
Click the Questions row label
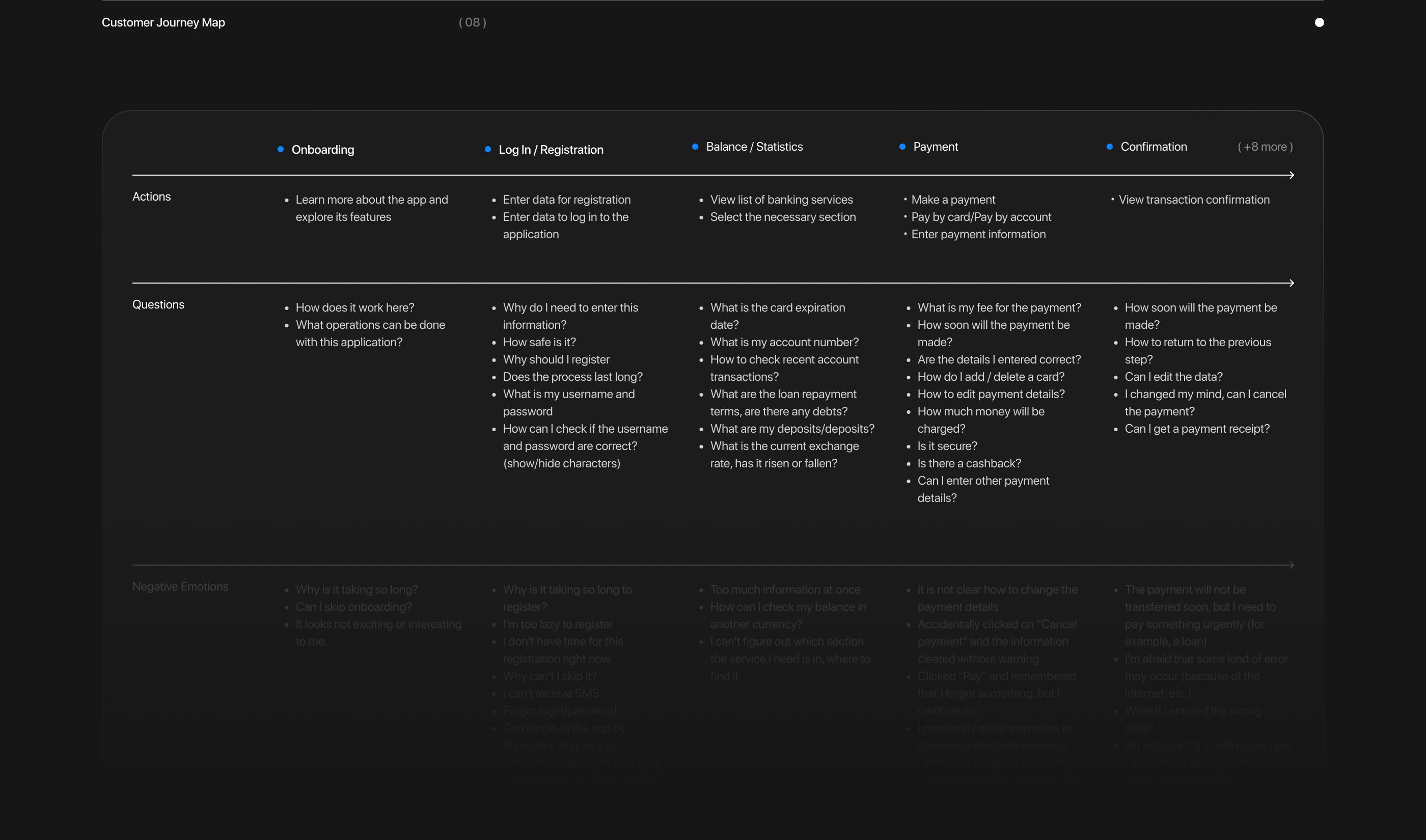158,304
